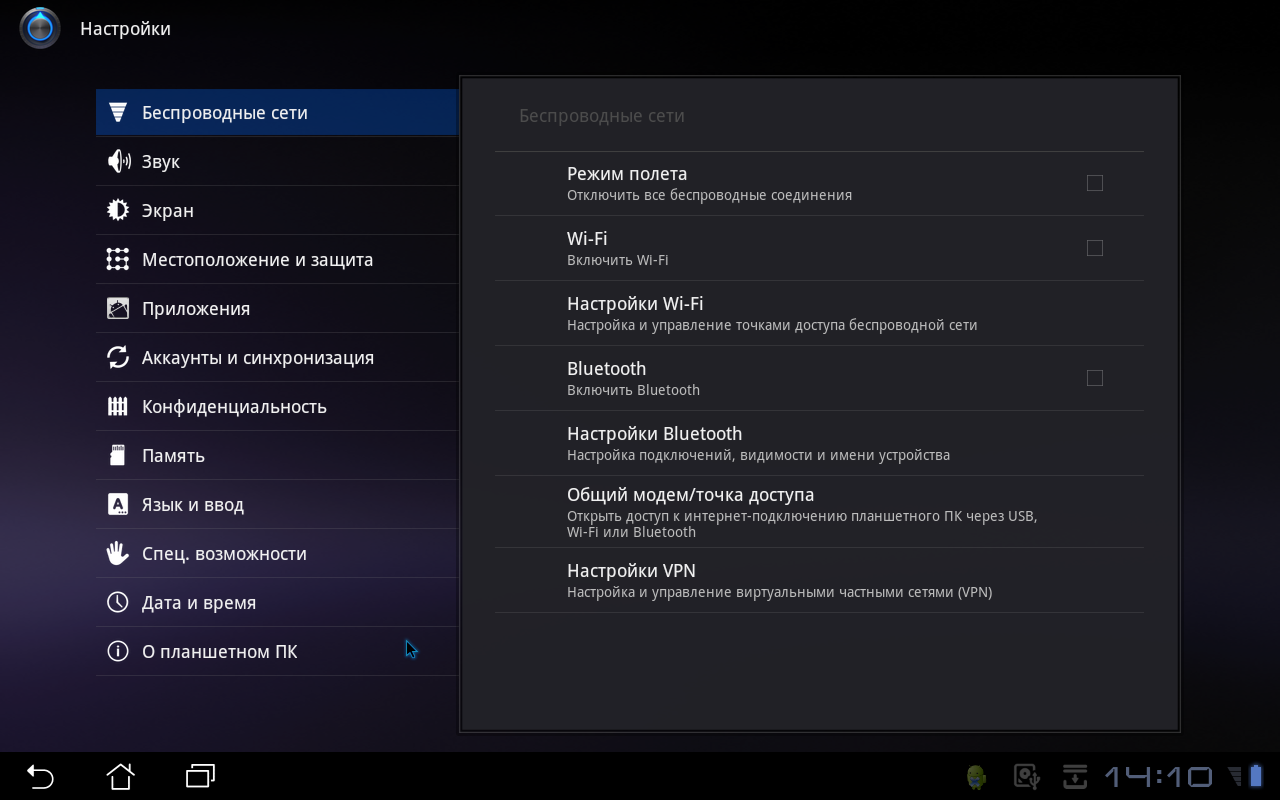
Task: Enable the Bluetooth checkbox
Action: click(x=1094, y=378)
